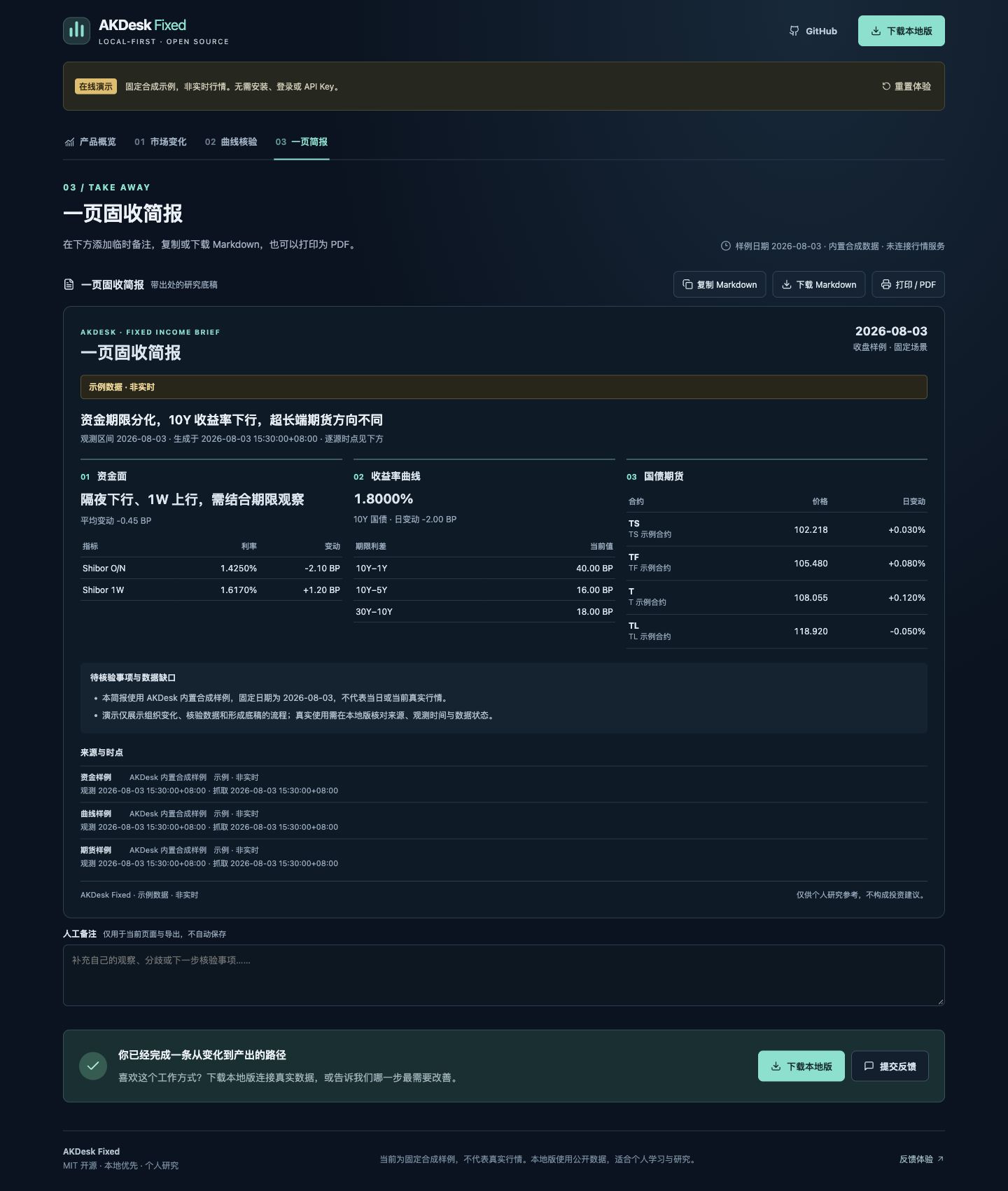1008x1191 pixels.
Task: Select the 03 一页简报 tab
Action: [x=302, y=141]
